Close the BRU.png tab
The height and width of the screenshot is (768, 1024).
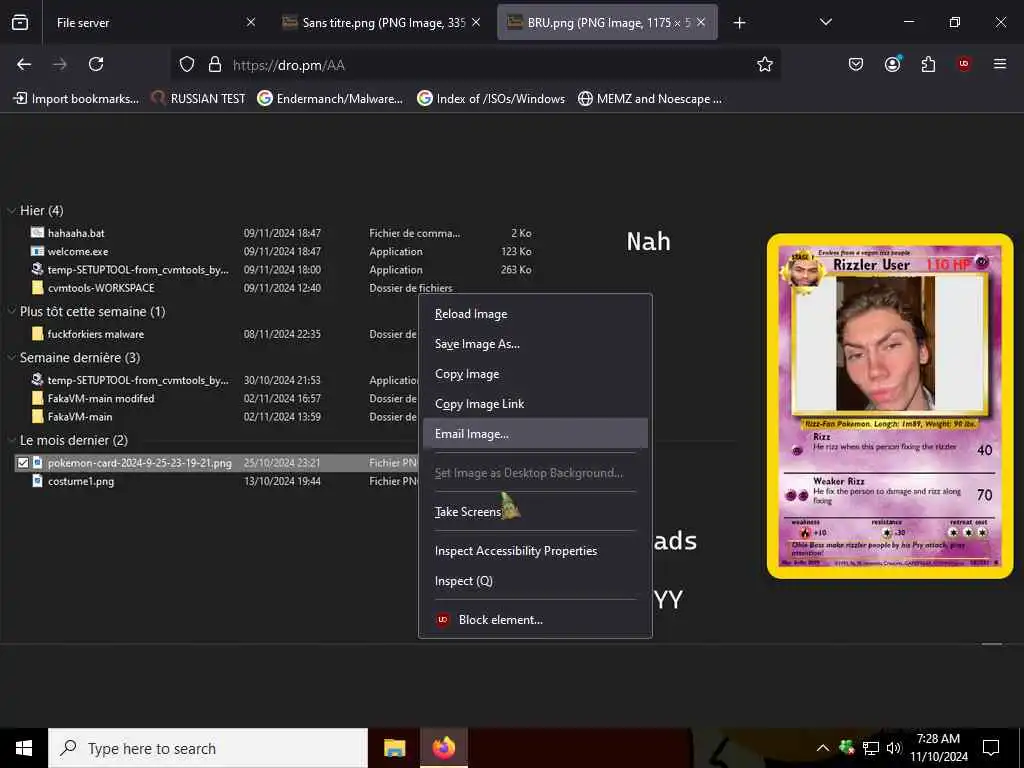(x=701, y=22)
